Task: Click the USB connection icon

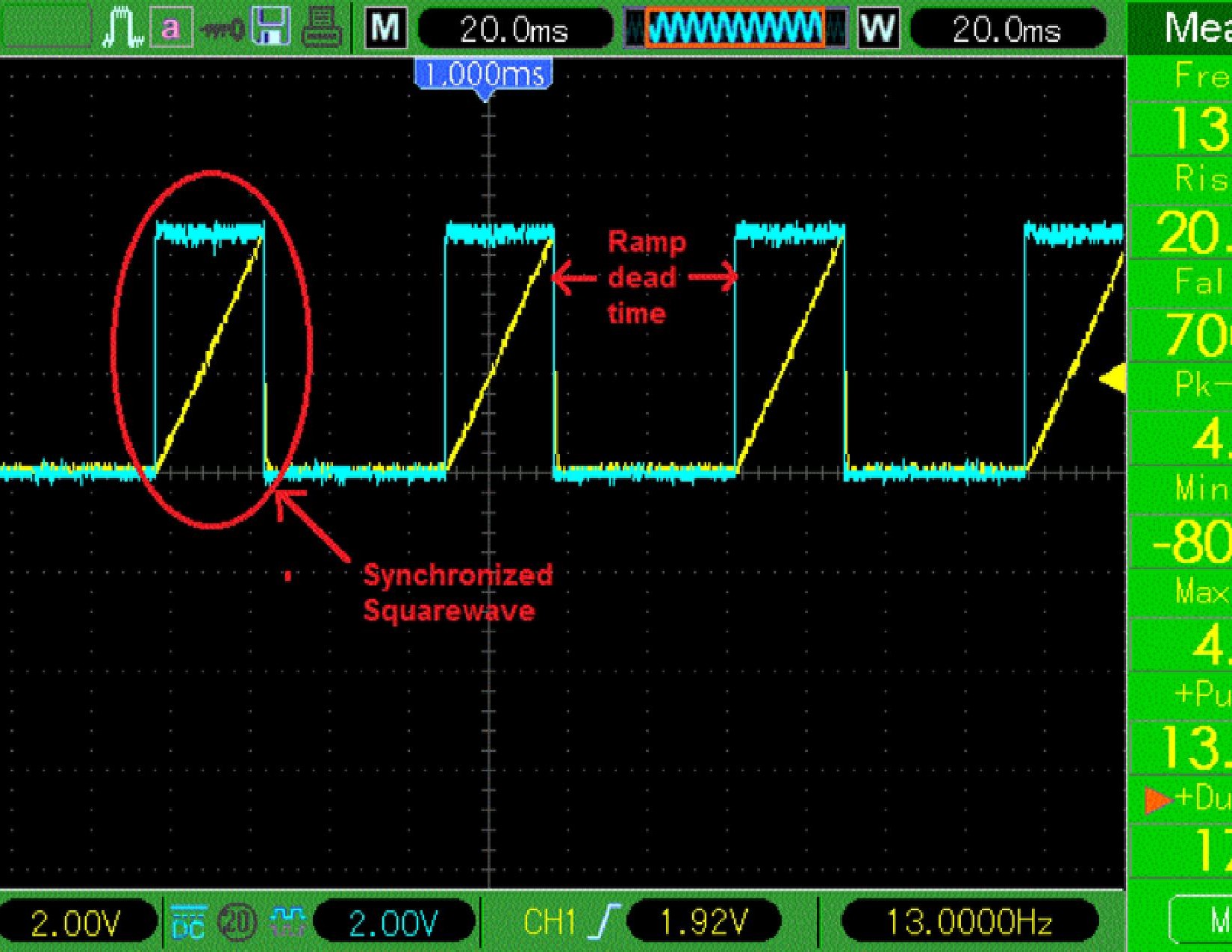Action: point(222,30)
